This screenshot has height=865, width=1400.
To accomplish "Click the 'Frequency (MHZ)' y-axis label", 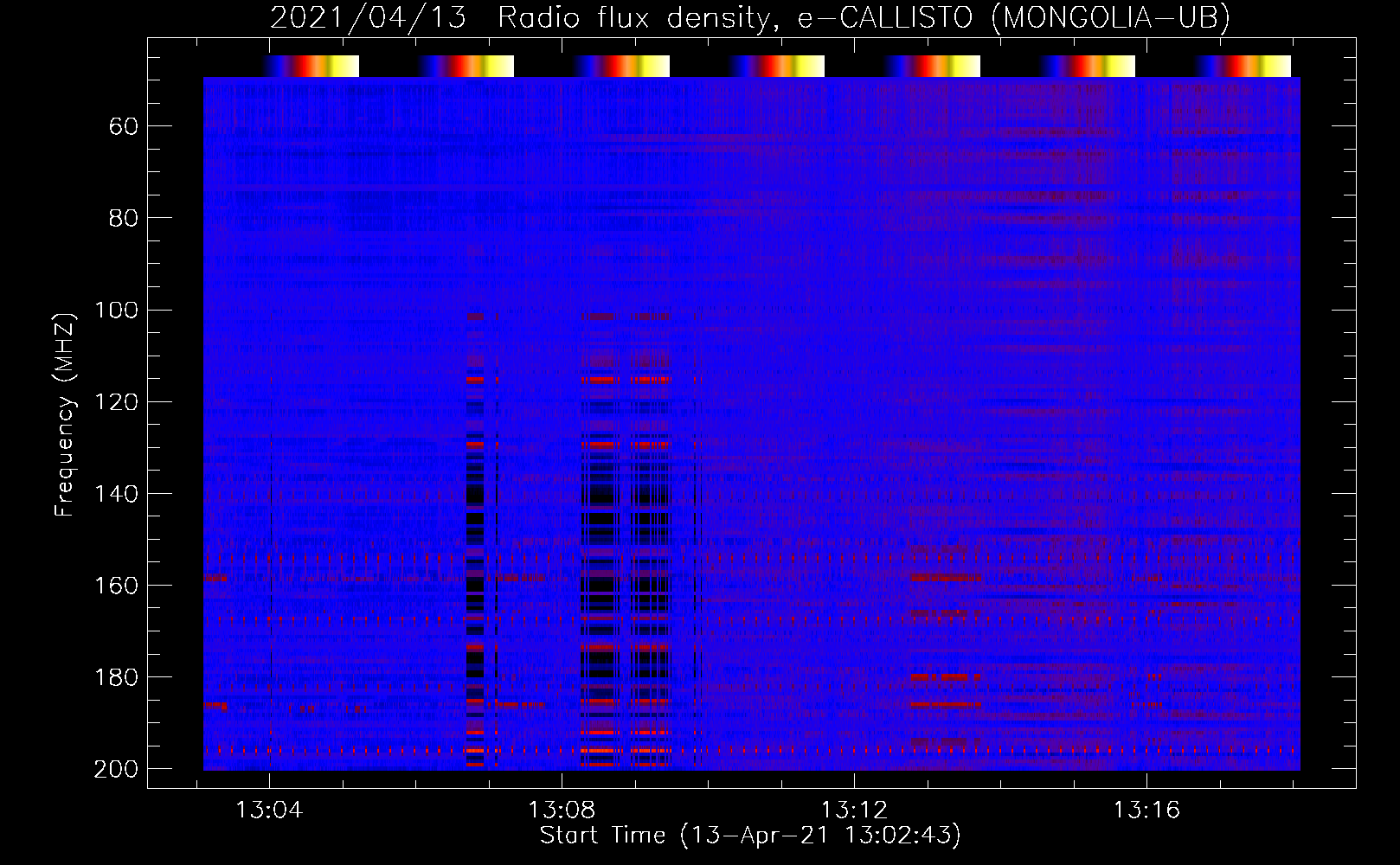I will pyautogui.click(x=65, y=414).
